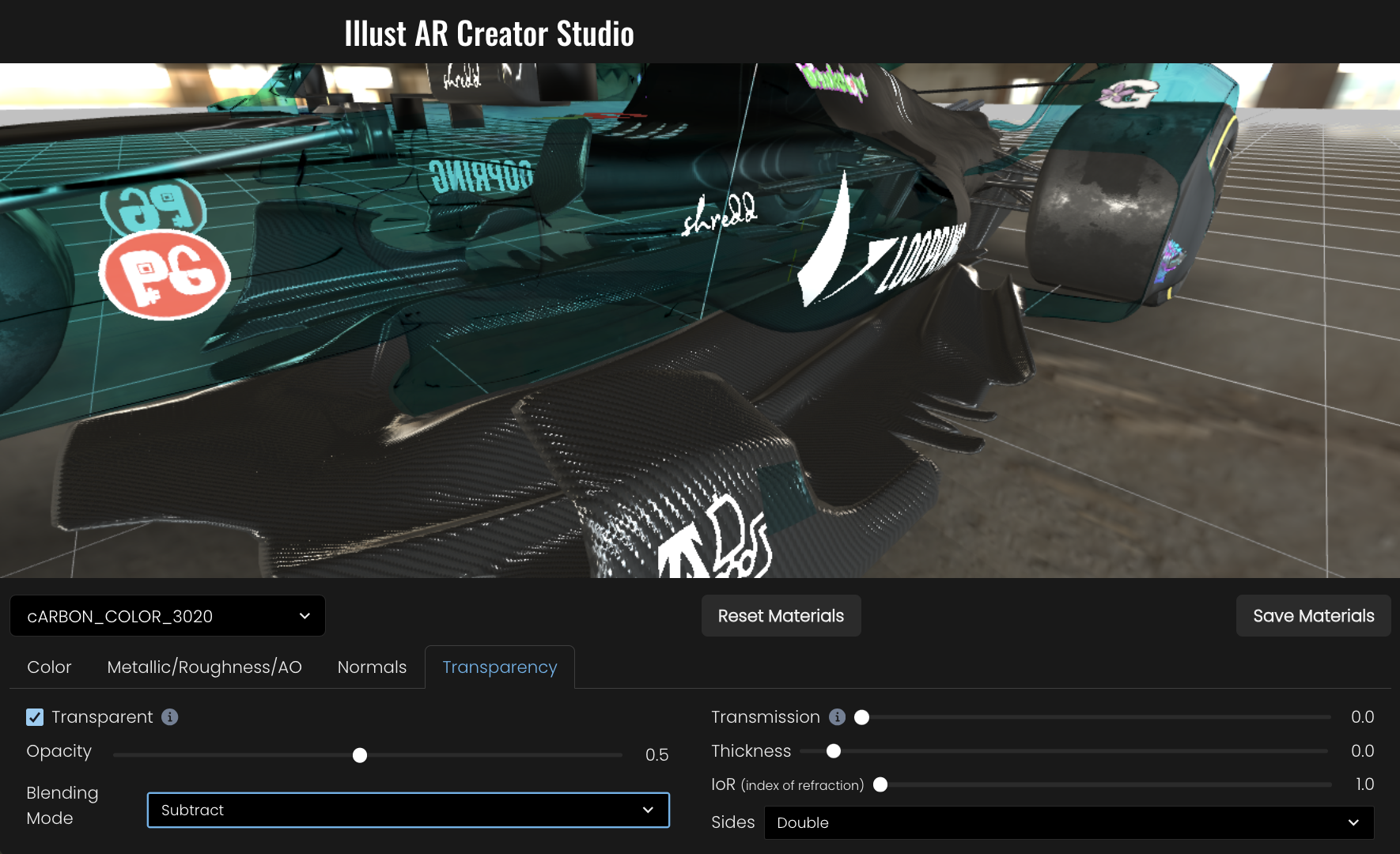Screen dimensions: 1400x854
Task: Click the Thickness slider handle
Action: point(834,751)
